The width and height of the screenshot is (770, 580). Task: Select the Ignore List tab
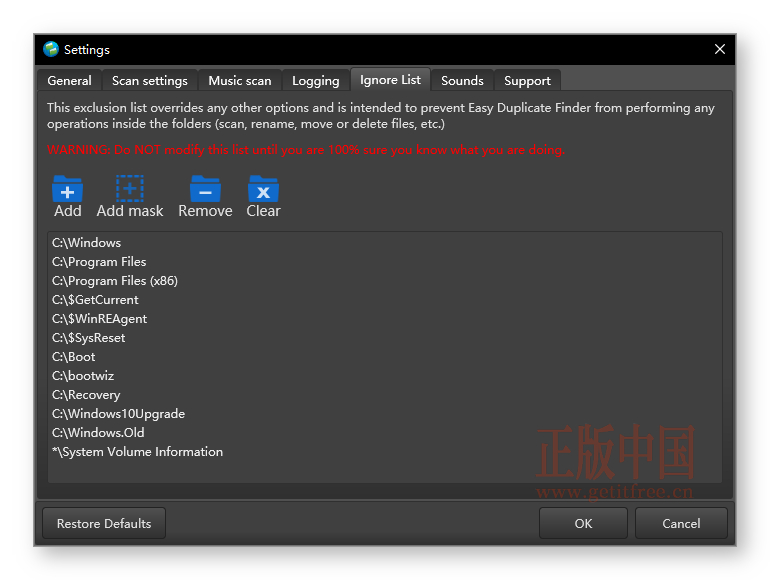tap(390, 80)
